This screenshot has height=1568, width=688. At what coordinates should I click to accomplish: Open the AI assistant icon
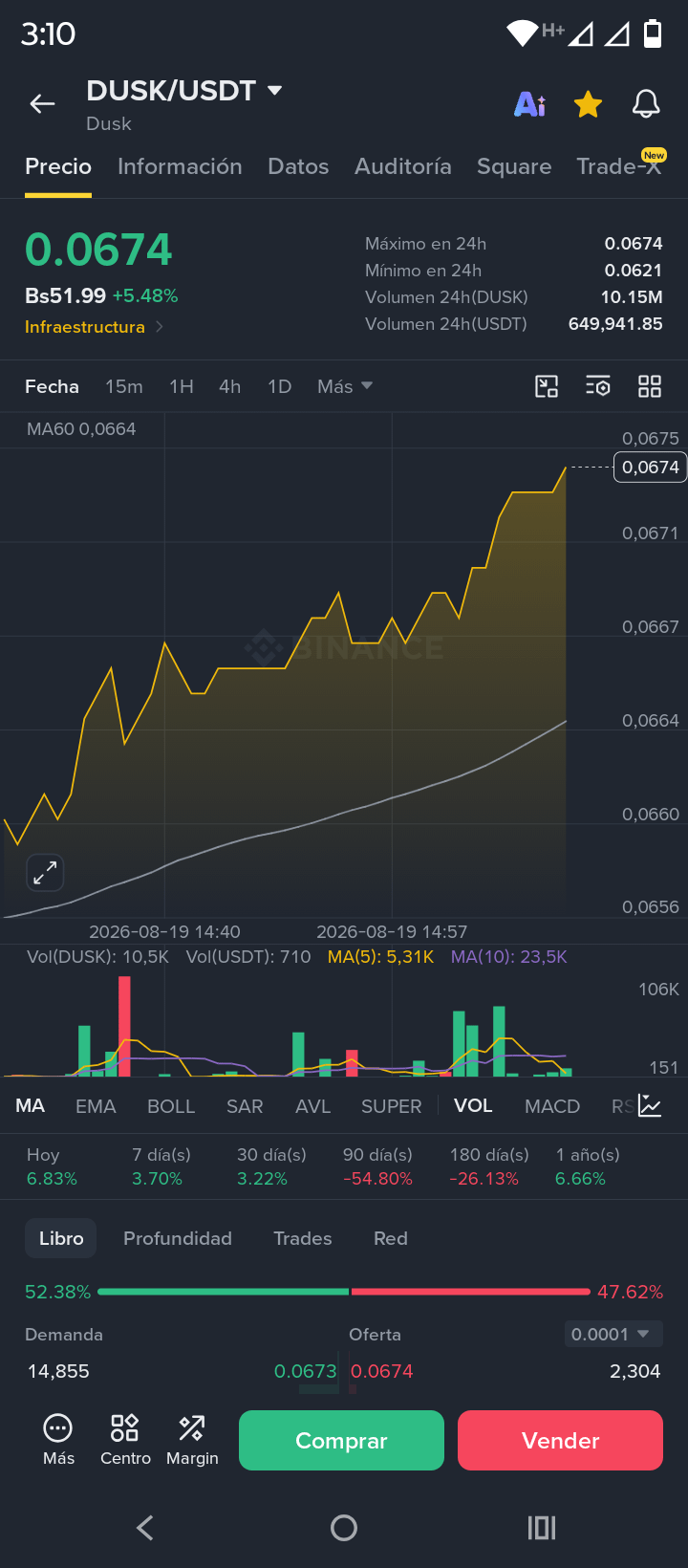pos(530,104)
